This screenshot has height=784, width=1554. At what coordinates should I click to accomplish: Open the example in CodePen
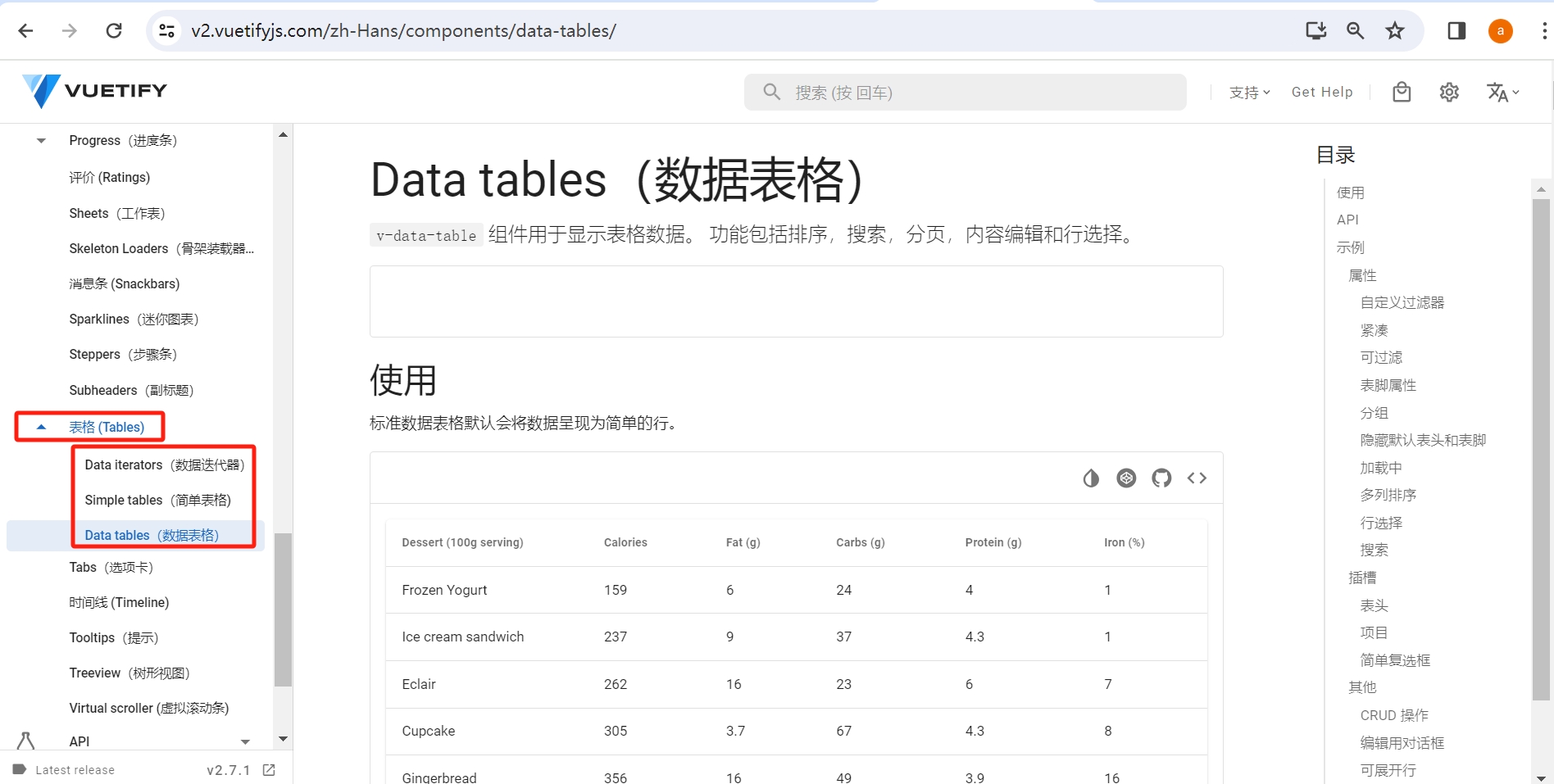[1126, 478]
